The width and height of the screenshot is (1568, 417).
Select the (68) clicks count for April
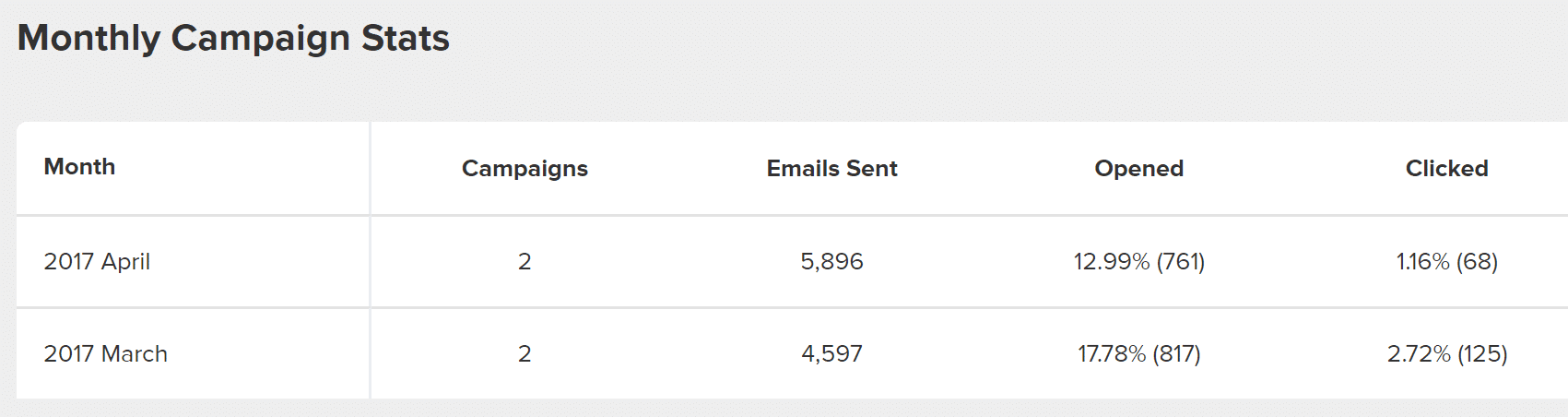[1478, 262]
